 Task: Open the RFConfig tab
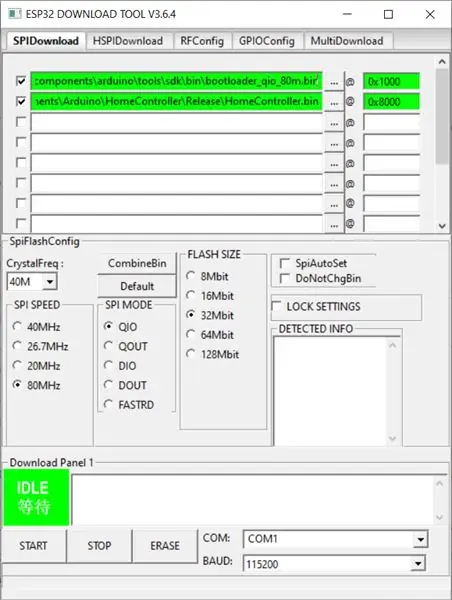(202, 41)
